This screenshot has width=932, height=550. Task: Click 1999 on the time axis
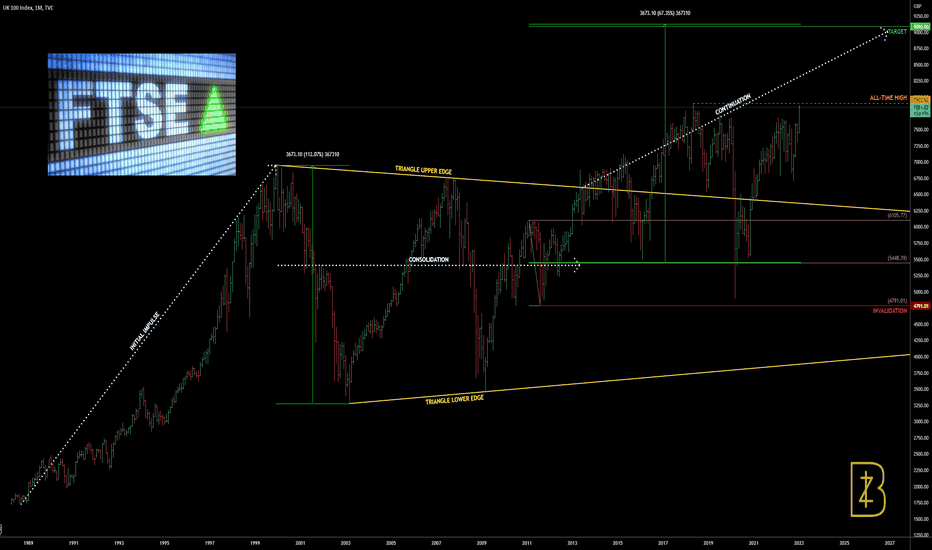pyautogui.click(x=255, y=543)
